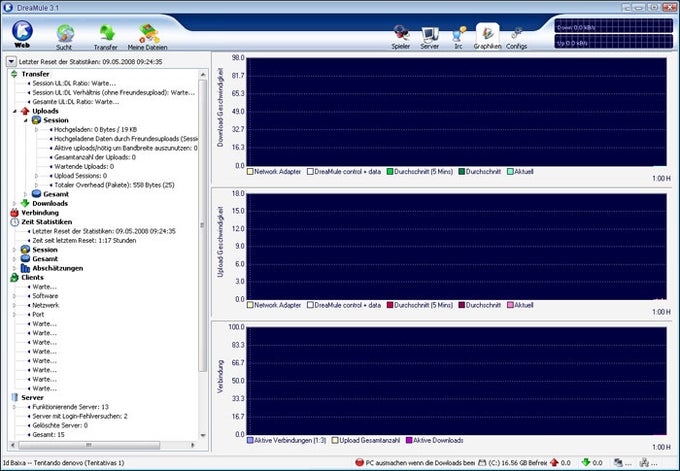This screenshot has height=471, width=680.
Task: Click the rightmost status bar network icon
Action: click(x=644, y=463)
